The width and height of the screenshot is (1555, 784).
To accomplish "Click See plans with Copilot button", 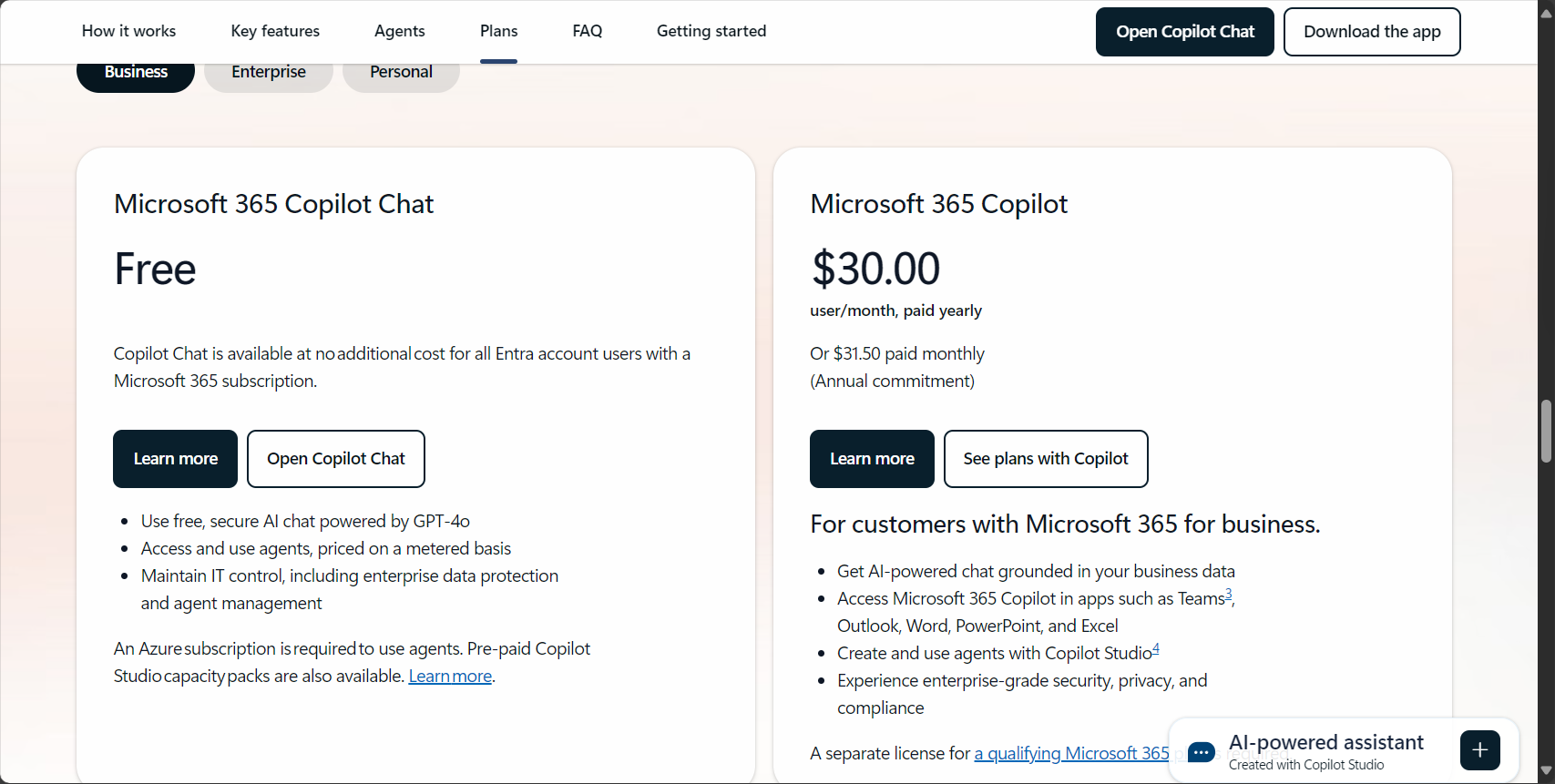I will 1046,459.
